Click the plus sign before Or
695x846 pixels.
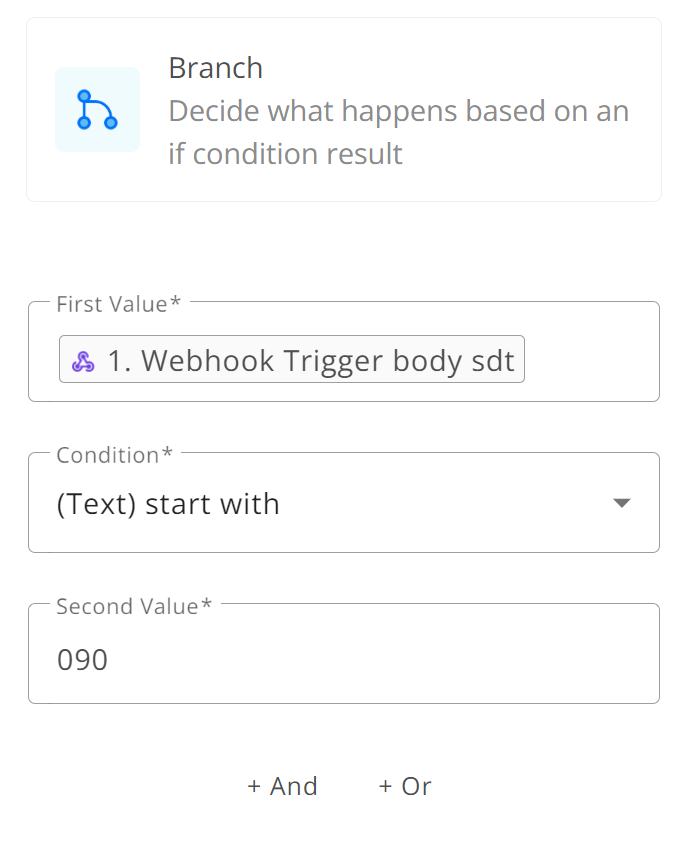385,786
